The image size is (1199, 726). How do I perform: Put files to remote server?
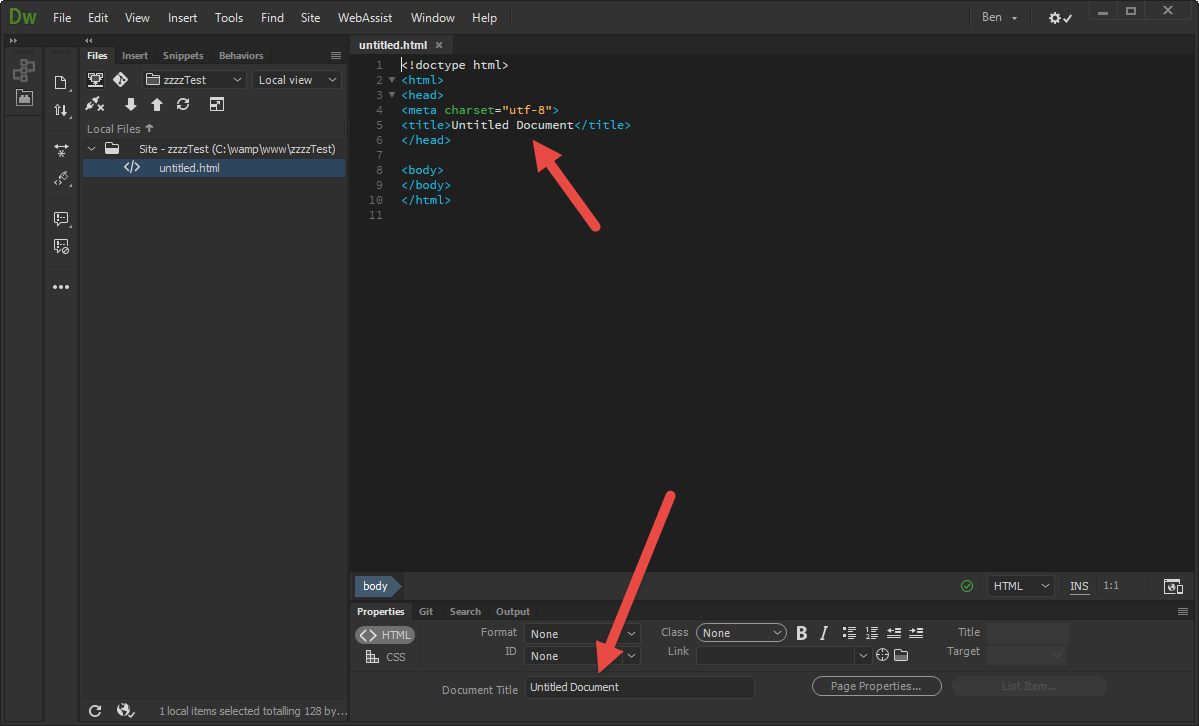pos(157,104)
